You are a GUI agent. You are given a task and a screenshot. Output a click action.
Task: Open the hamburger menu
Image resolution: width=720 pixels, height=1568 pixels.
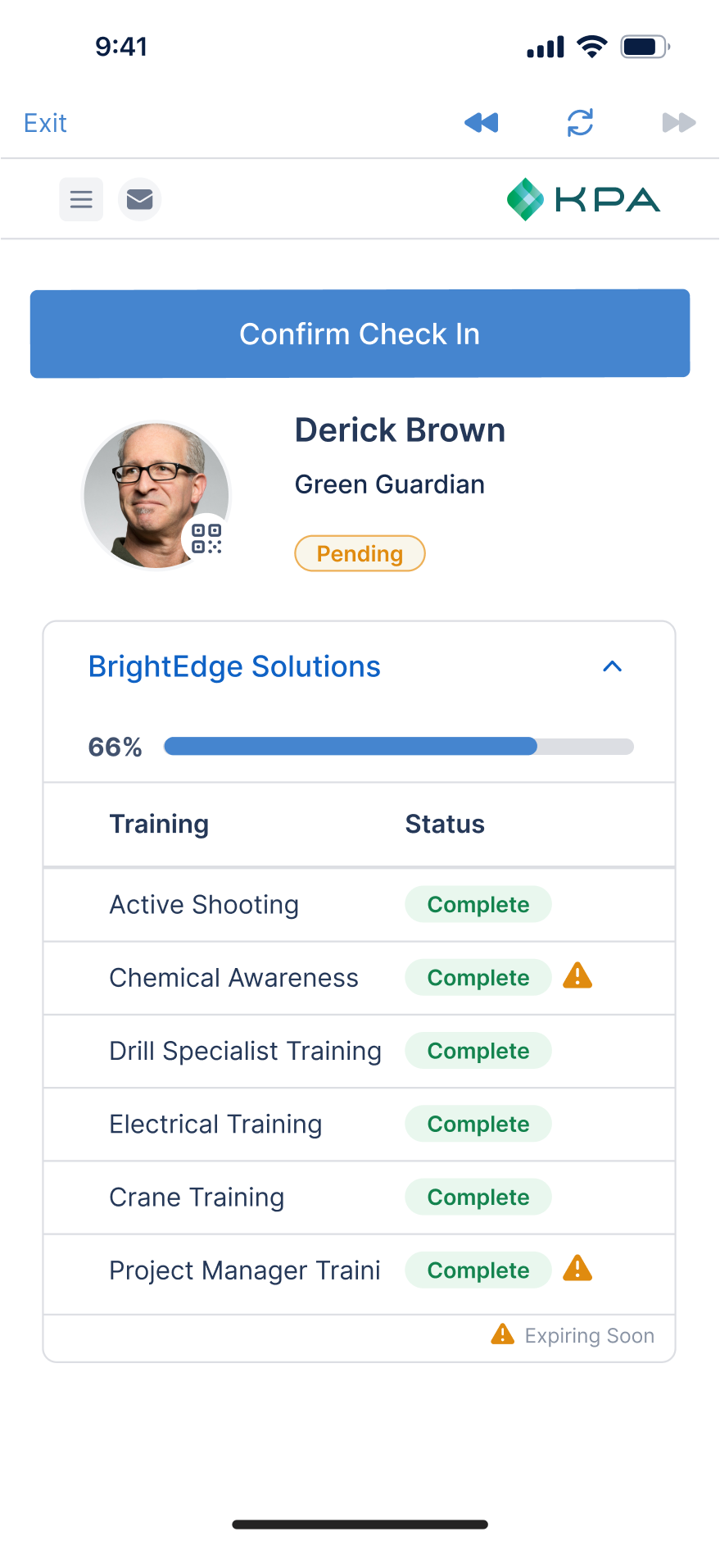[x=81, y=199]
